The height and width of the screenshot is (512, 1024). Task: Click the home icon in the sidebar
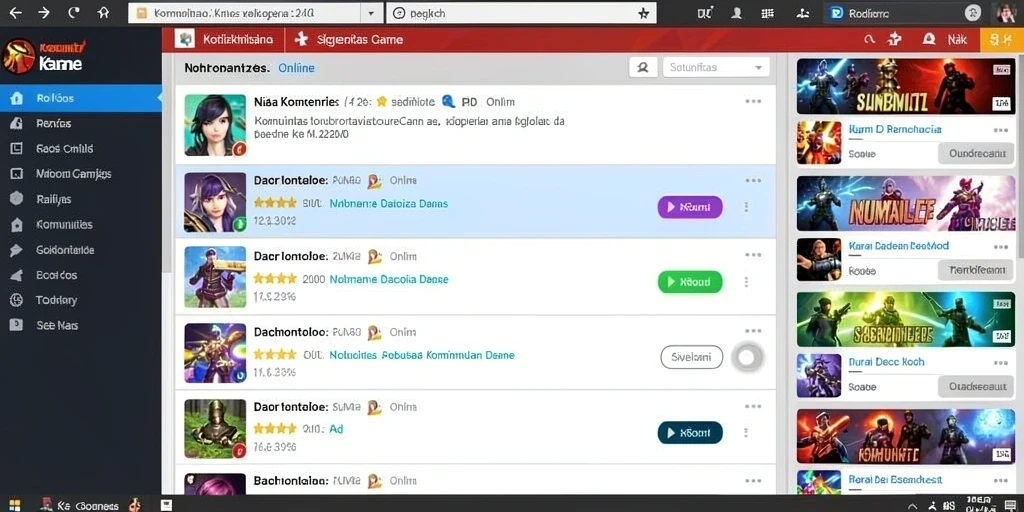pos(17,99)
